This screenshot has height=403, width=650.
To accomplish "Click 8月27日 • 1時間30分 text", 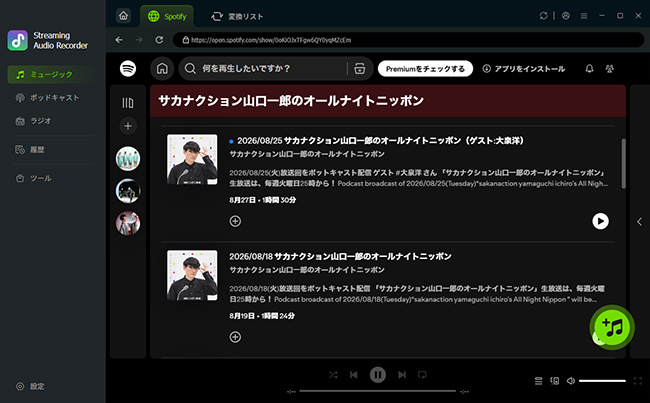I will point(262,200).
